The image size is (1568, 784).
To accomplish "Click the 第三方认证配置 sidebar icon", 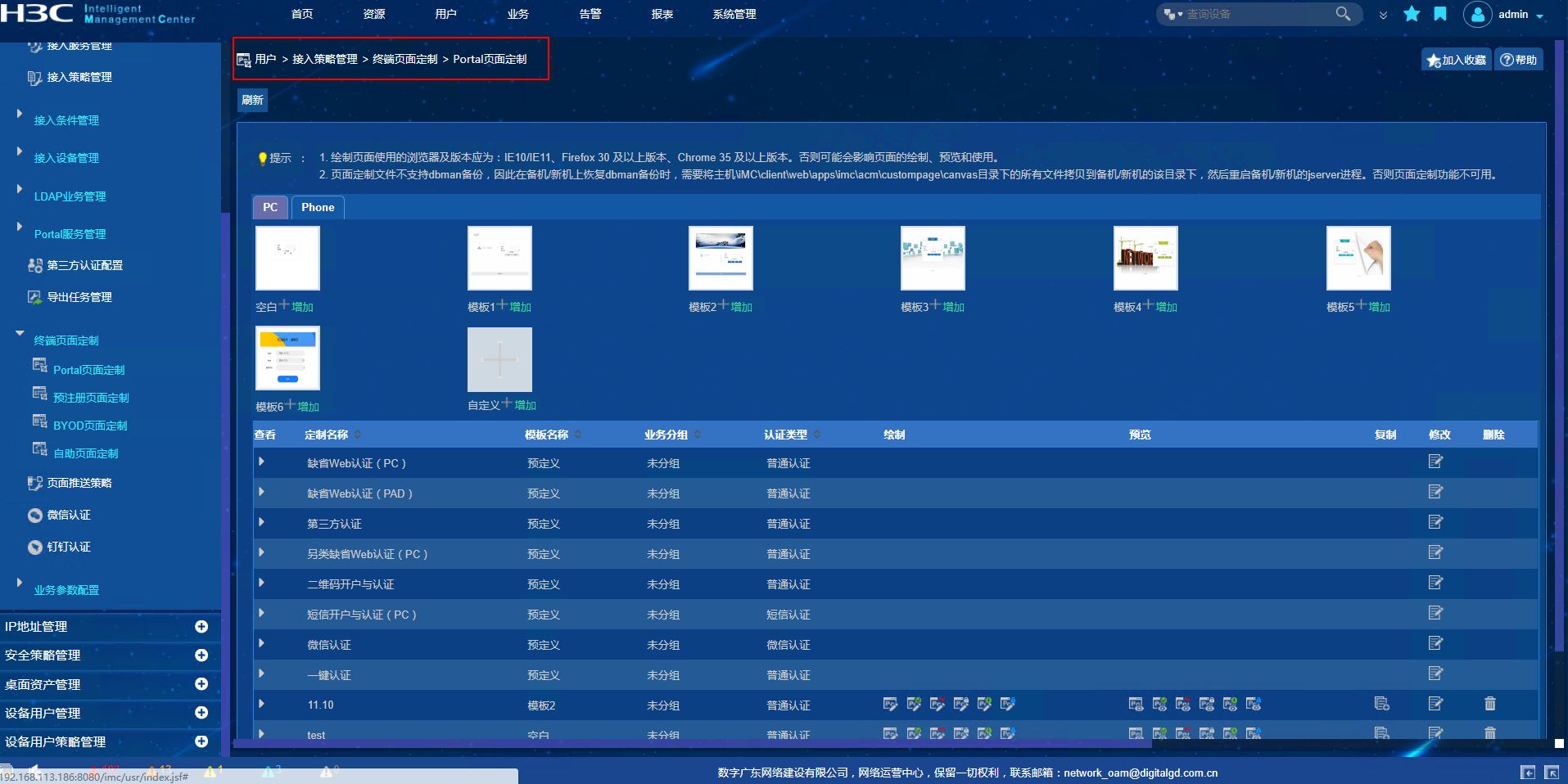I will point(35,265).
